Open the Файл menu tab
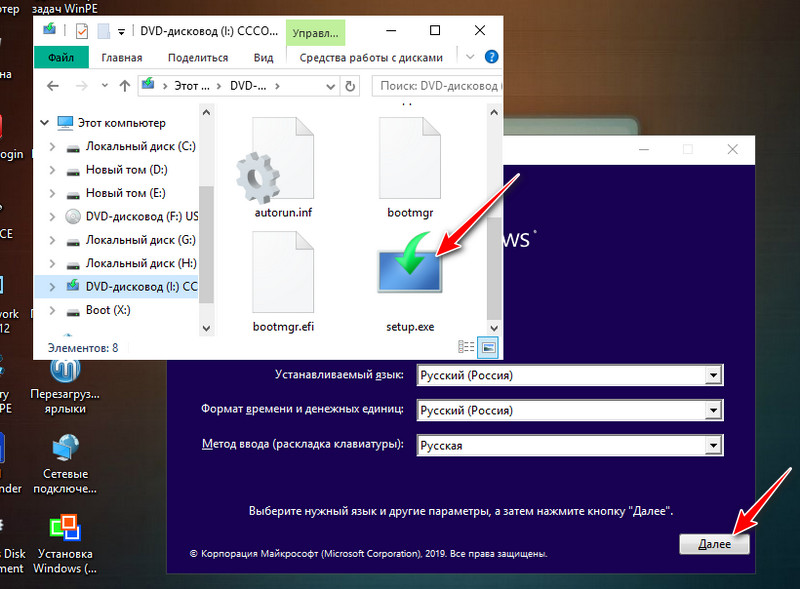The width and height of the screenshot is (800, 589). pos(61,57)
